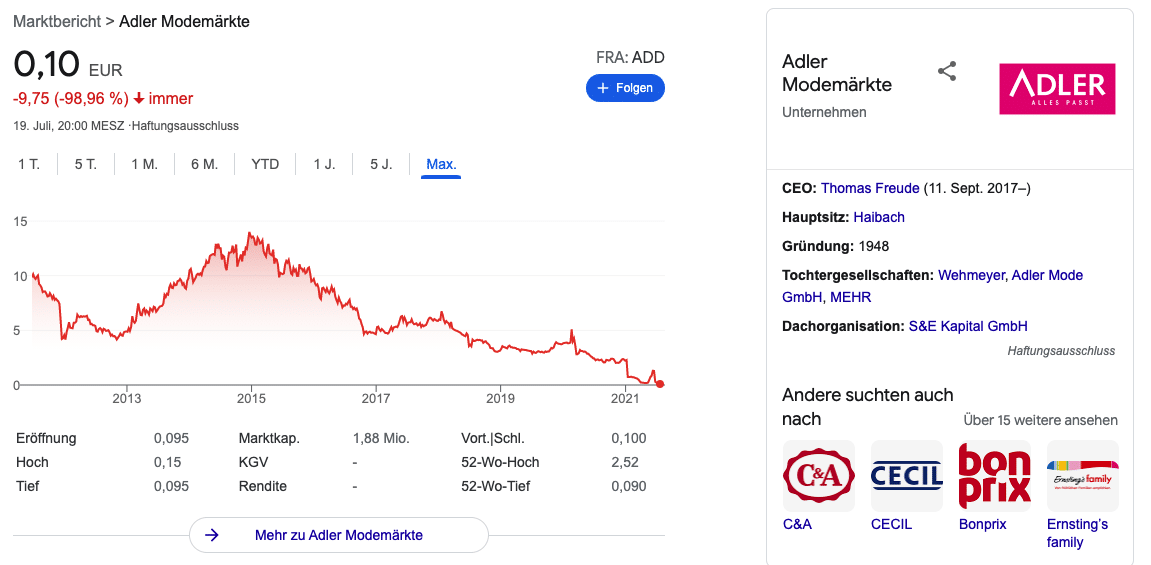1151x565 pixels.
Task: Click the ADLER pink logo image
Action: click(x=1057, y=89)
